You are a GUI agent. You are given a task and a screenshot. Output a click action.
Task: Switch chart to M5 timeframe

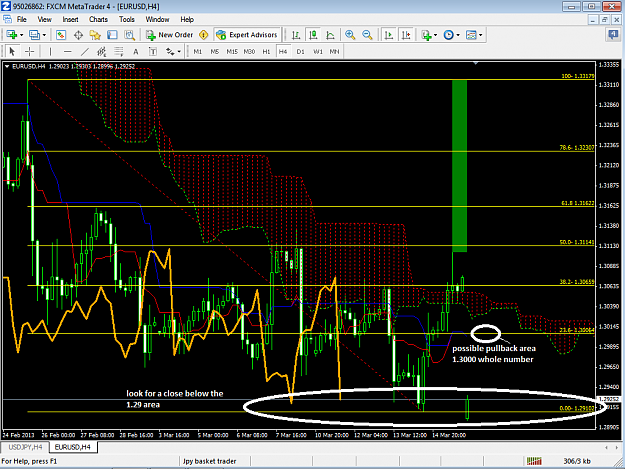[215, 51]
